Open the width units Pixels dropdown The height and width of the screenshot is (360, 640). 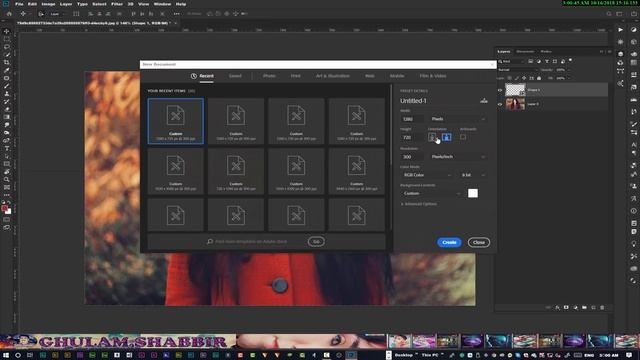[x=458, y=119]
